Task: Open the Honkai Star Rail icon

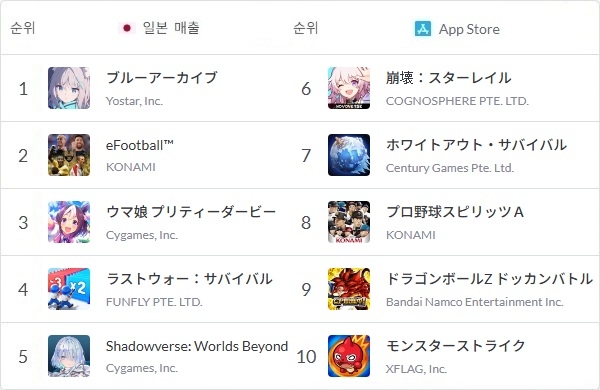Action: click(349, 88)
